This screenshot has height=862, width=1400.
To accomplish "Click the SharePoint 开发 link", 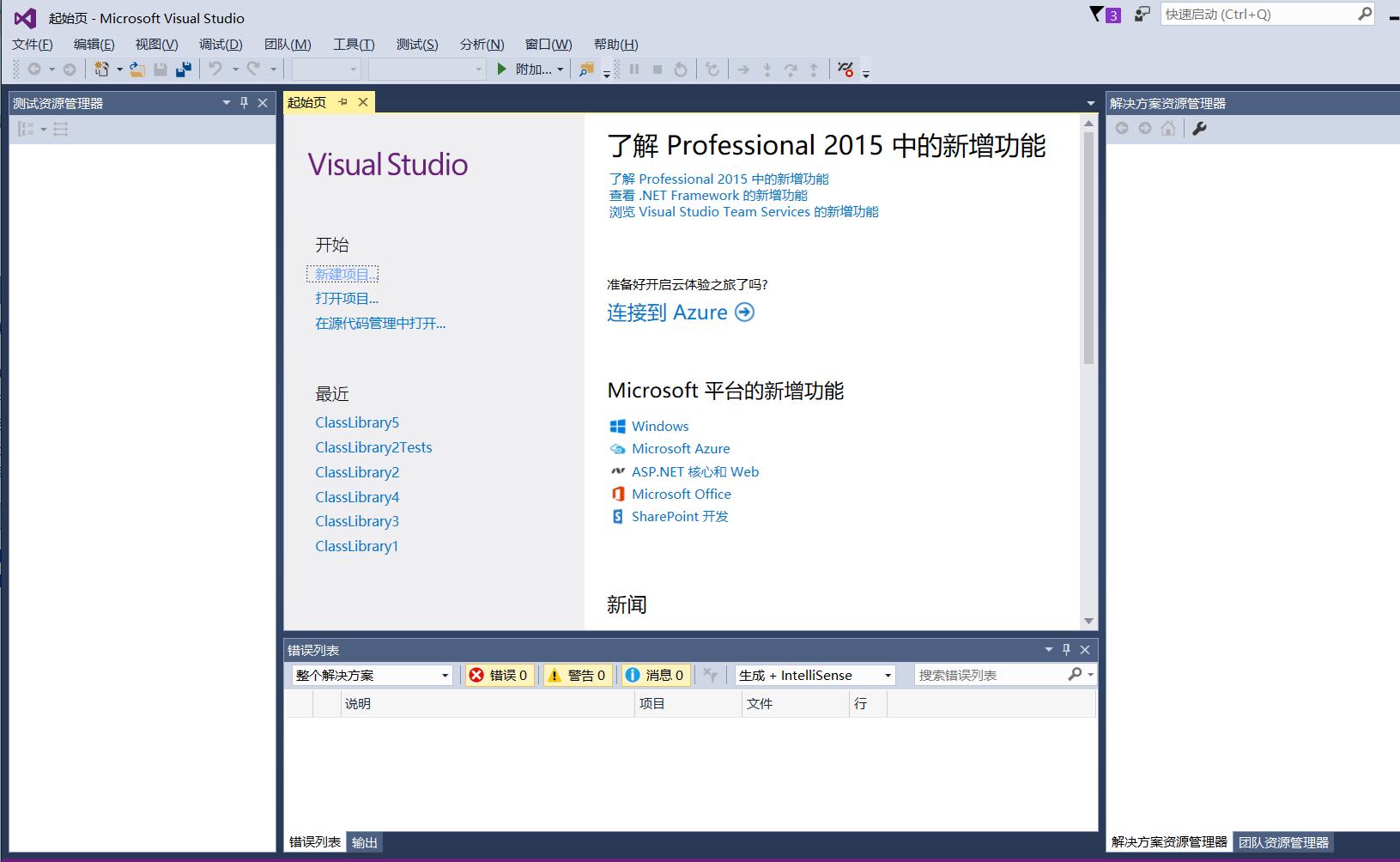I will point(680,517).
